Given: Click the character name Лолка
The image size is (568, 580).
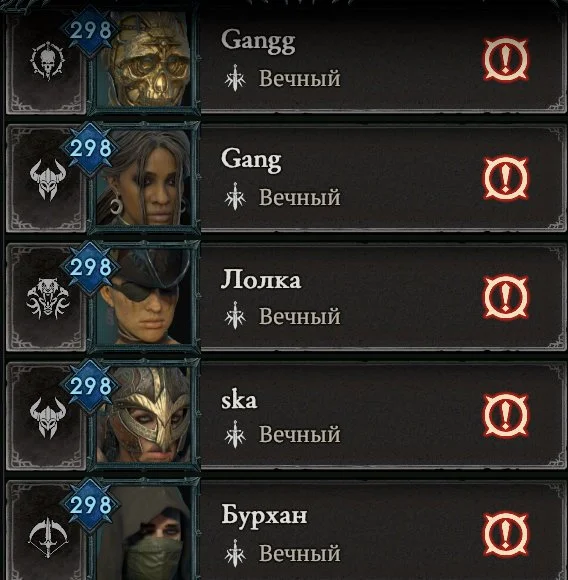Looking at the screenshot, I should pos(261,279).
